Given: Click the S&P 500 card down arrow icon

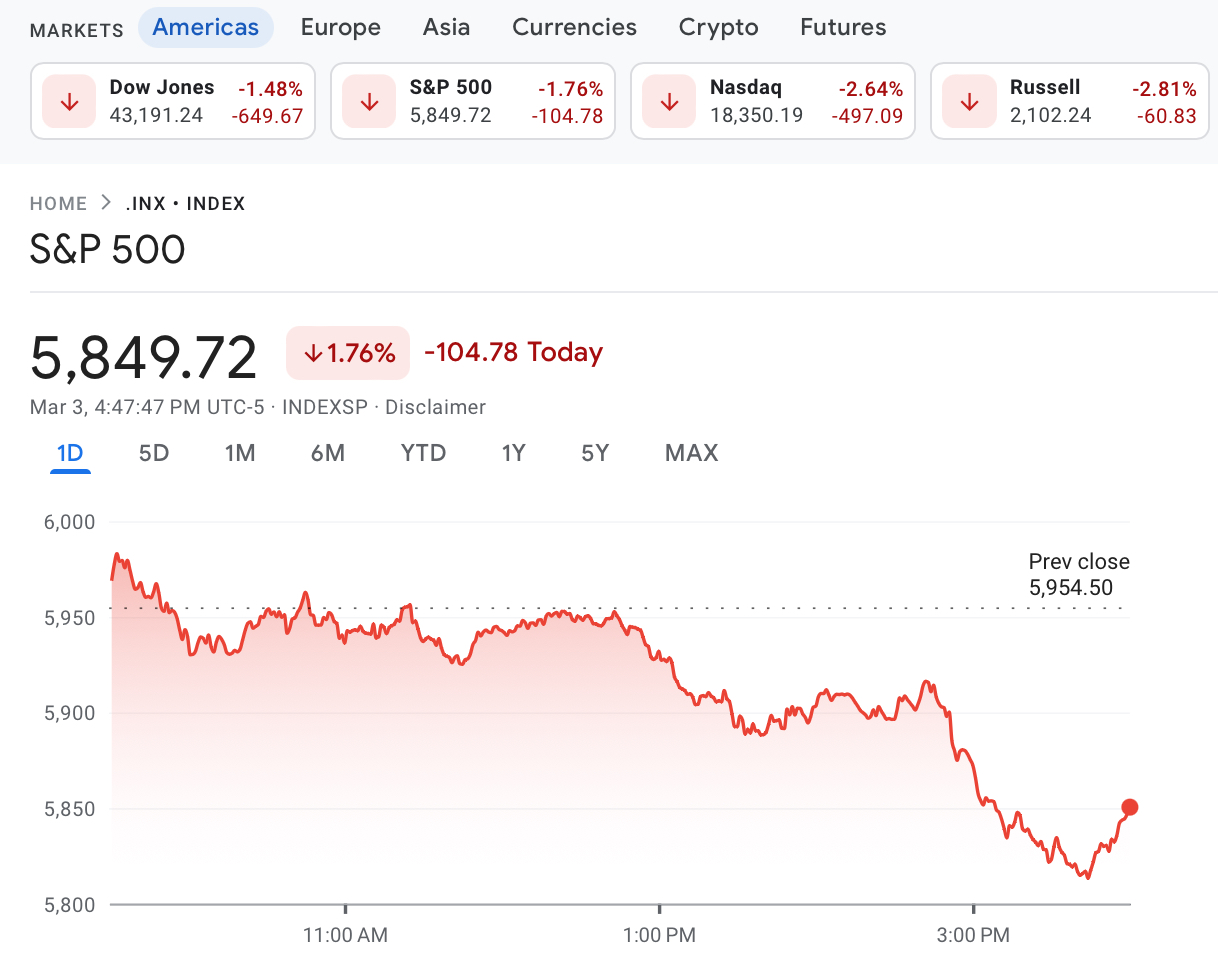Looking at the screenshot, I should coord(370,102).
